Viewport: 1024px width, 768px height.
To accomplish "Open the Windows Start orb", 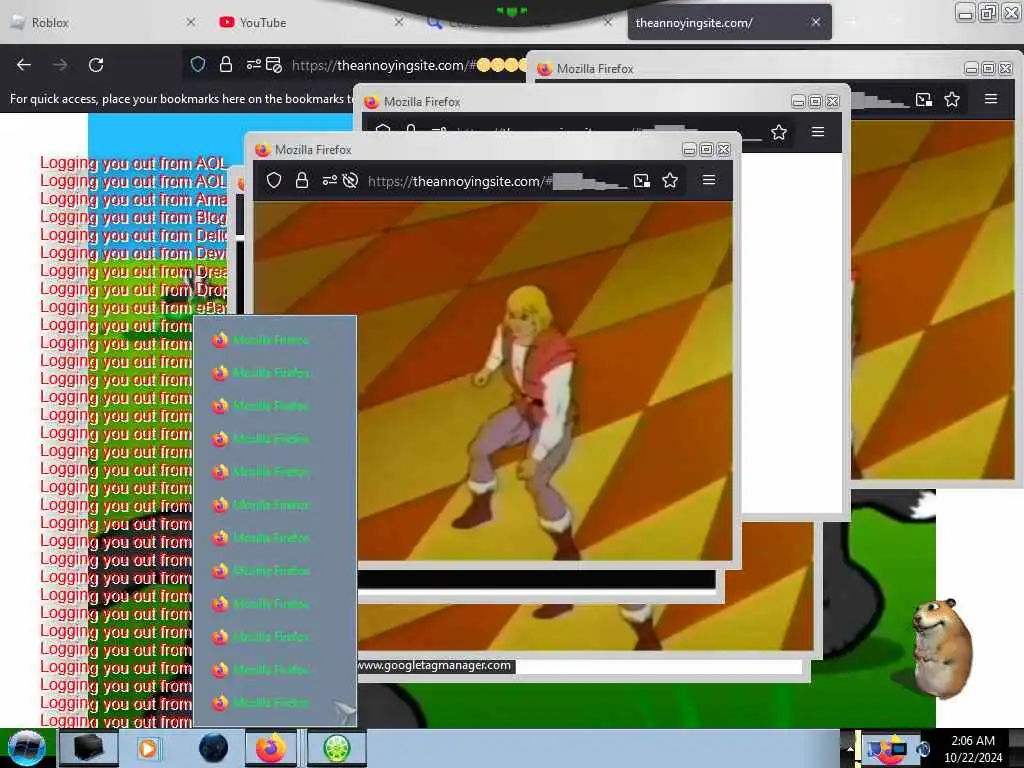I will [26, 748].
